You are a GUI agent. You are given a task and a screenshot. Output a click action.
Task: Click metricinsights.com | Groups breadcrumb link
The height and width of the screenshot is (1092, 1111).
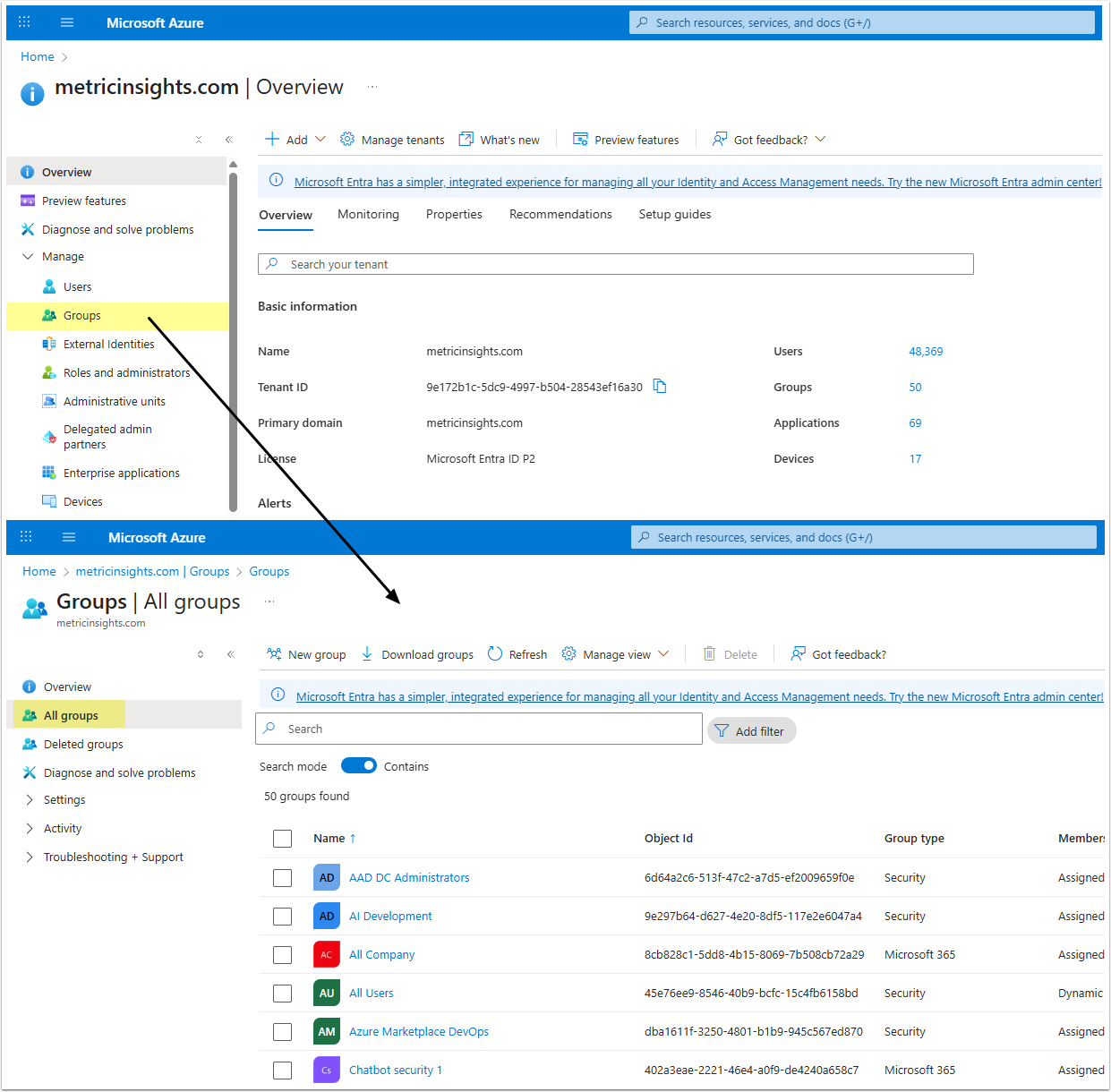point(152,571)
